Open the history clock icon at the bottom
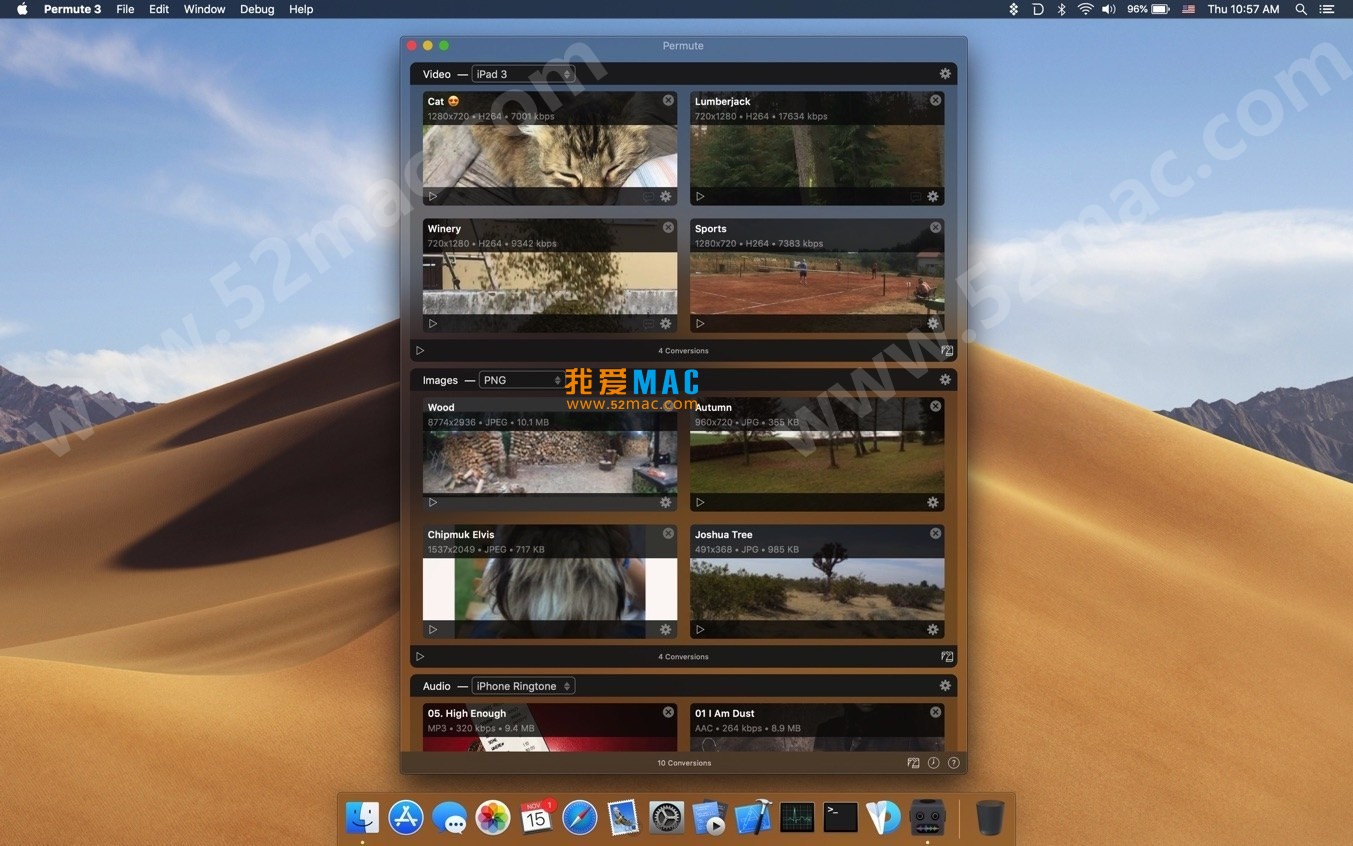 [933, 762]
